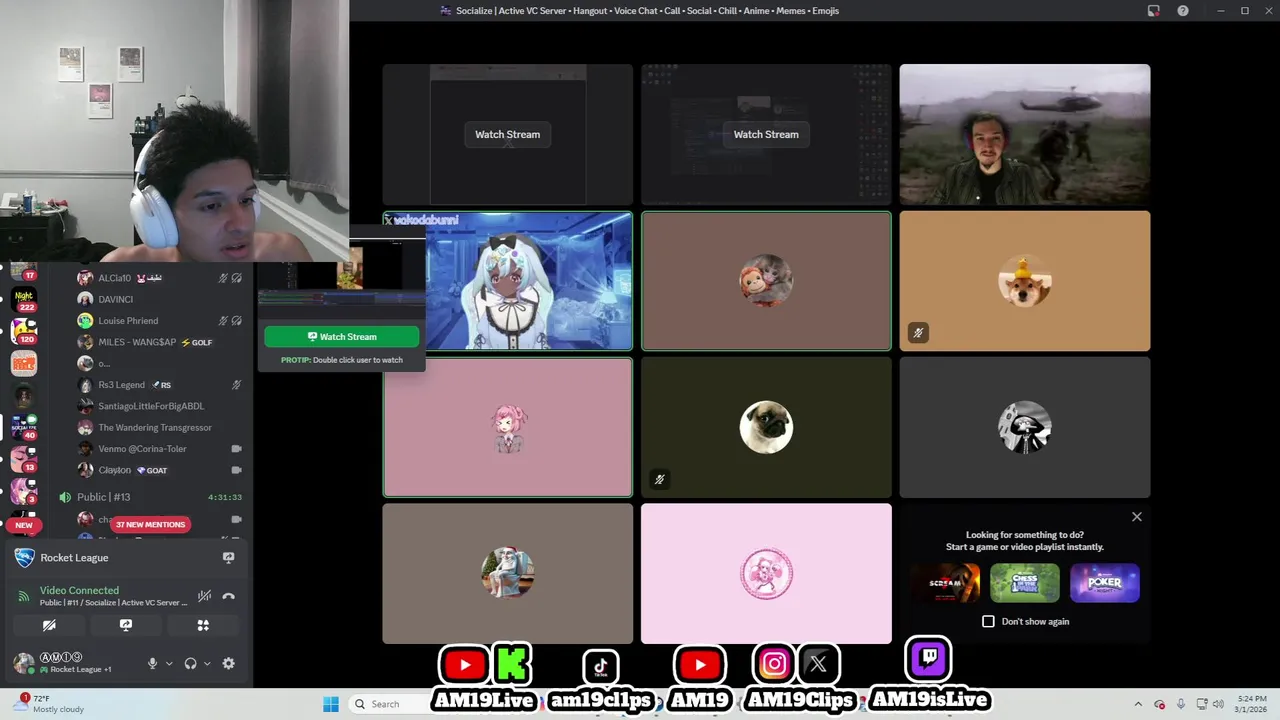Viewport: 1280px width, 720px height.
Task: Open Discord User Settings gear
Action: tap(229, 663)
